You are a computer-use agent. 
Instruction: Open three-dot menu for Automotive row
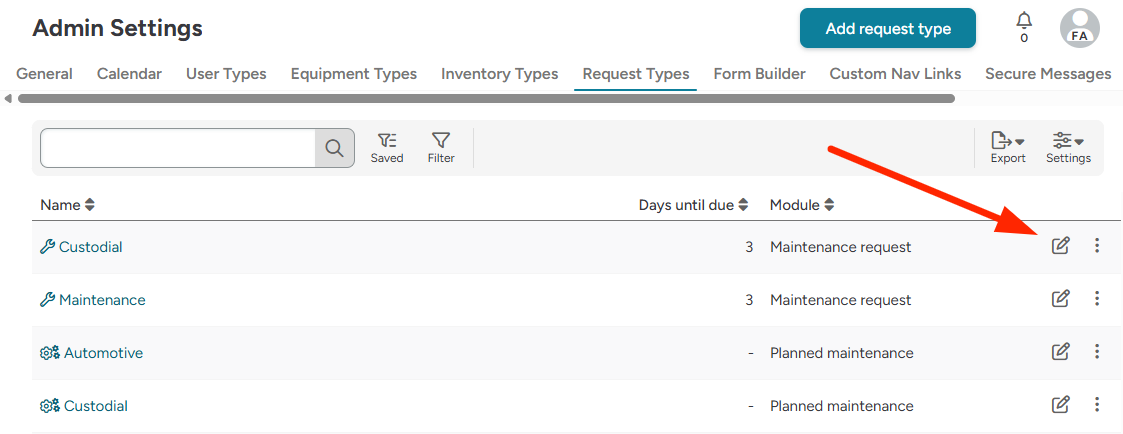click(1097, 352)
